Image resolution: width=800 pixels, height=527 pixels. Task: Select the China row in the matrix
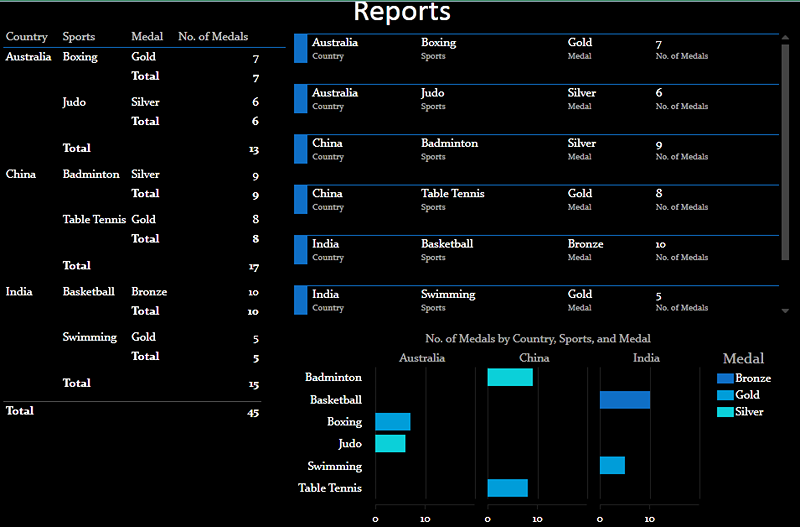click(x=21, y=174)
